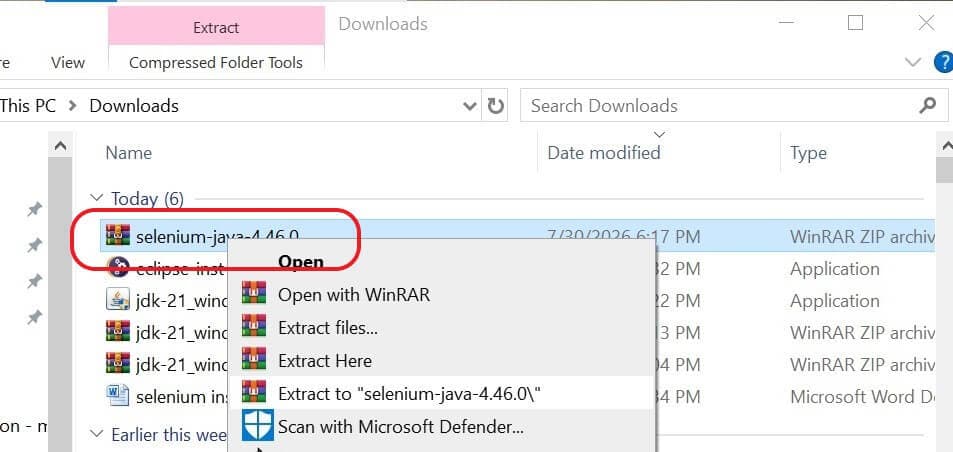The width and height of the screenshot is (953, 452).
Task: Open the View ribbon tab
Action: (x=67, y=63)
